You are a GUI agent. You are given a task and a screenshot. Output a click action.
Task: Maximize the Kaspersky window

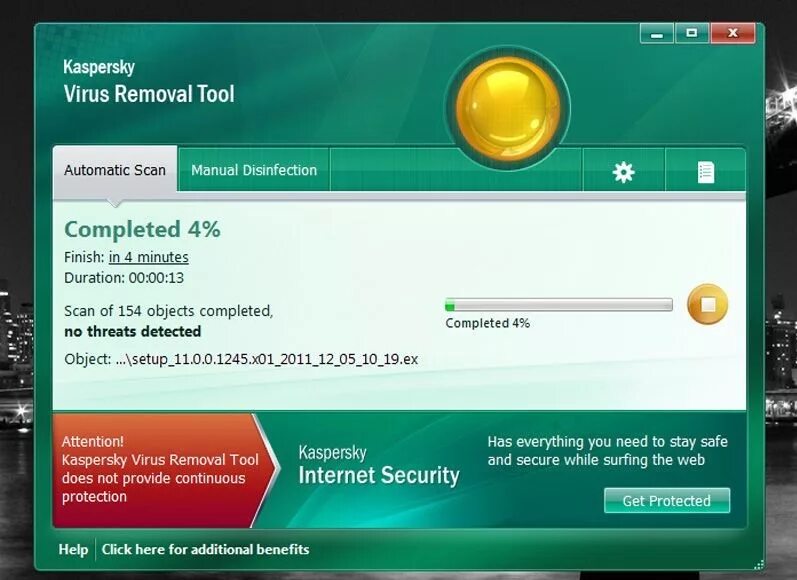click(x=692, y=34)
